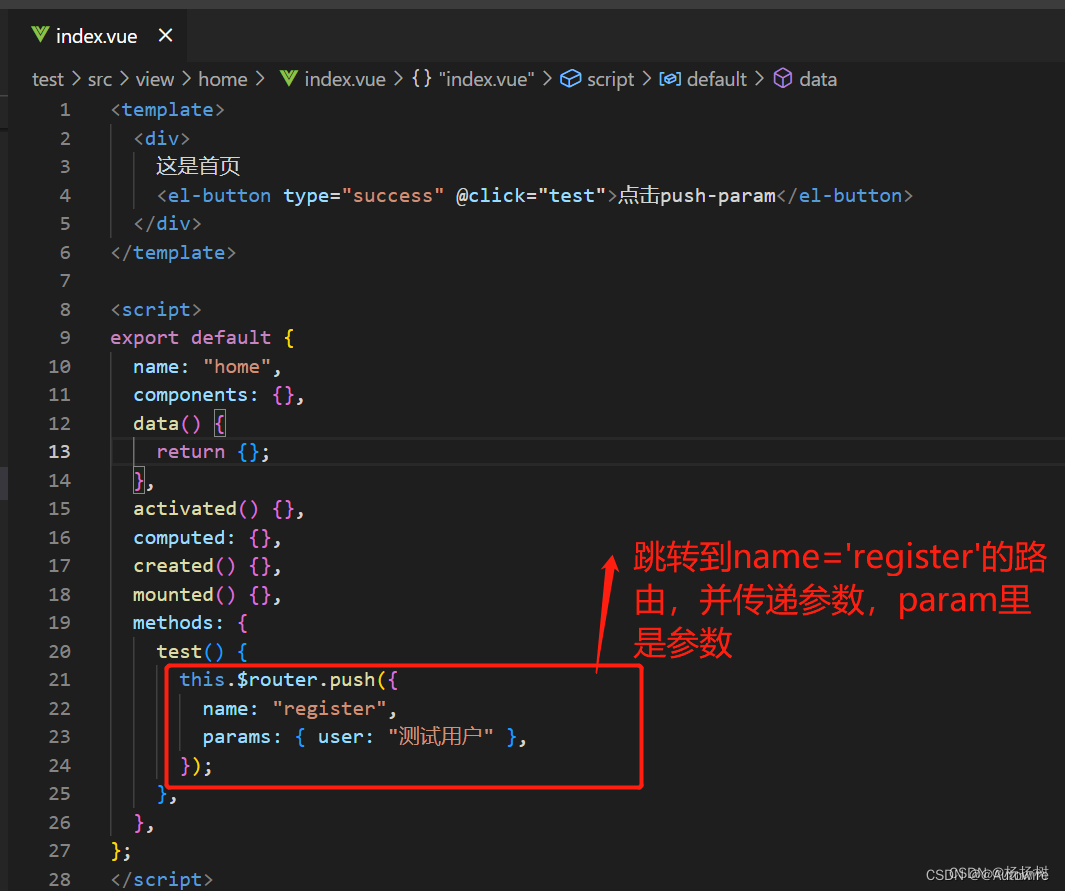Expand the chevron after index.vue file breadcrumb
The image size is (1065, 891).
(x=398, y=79)
